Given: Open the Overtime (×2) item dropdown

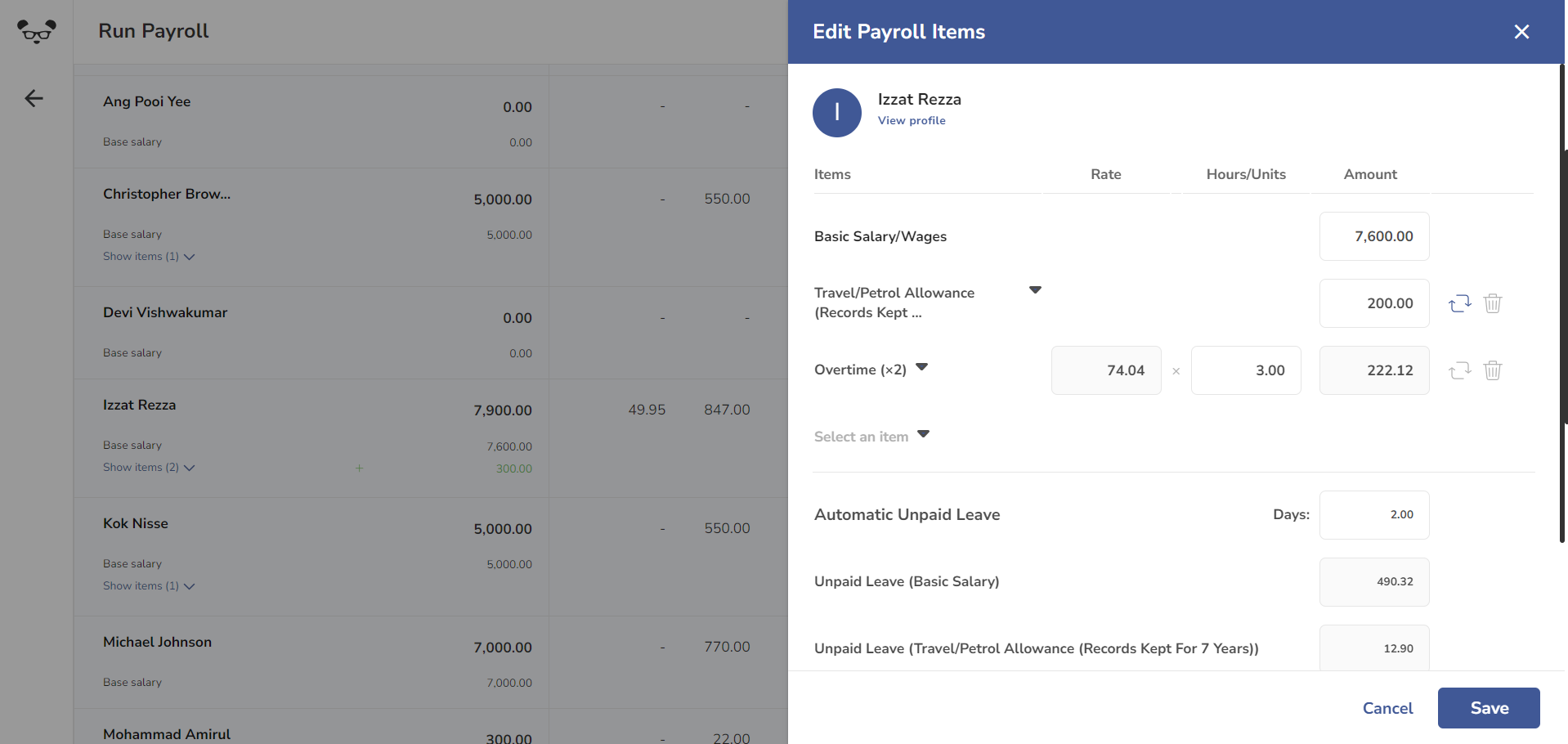Looking at the screenshot, I should [922, 368].
